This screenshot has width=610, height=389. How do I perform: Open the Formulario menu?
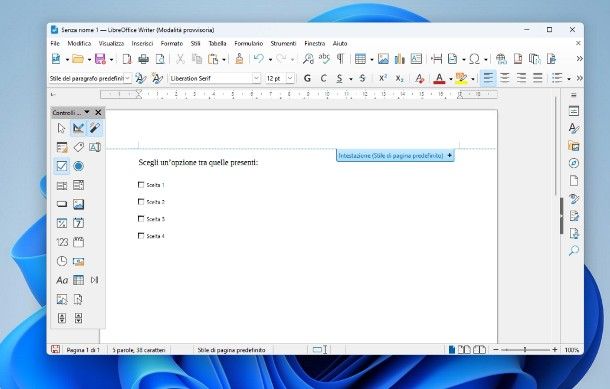[249, 44]
